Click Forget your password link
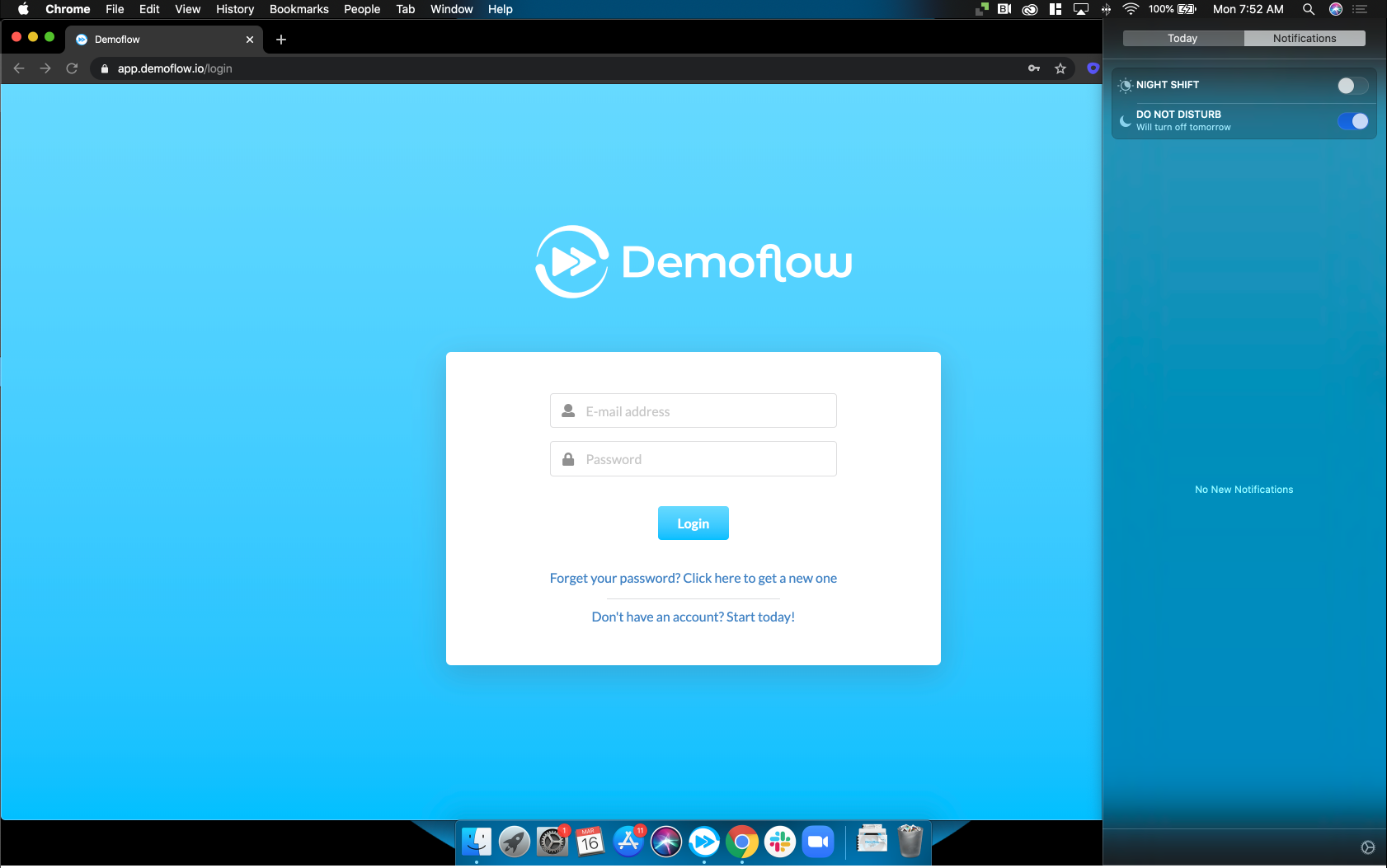The width and height of the screenshot is (1387, 868). (693, 578)
